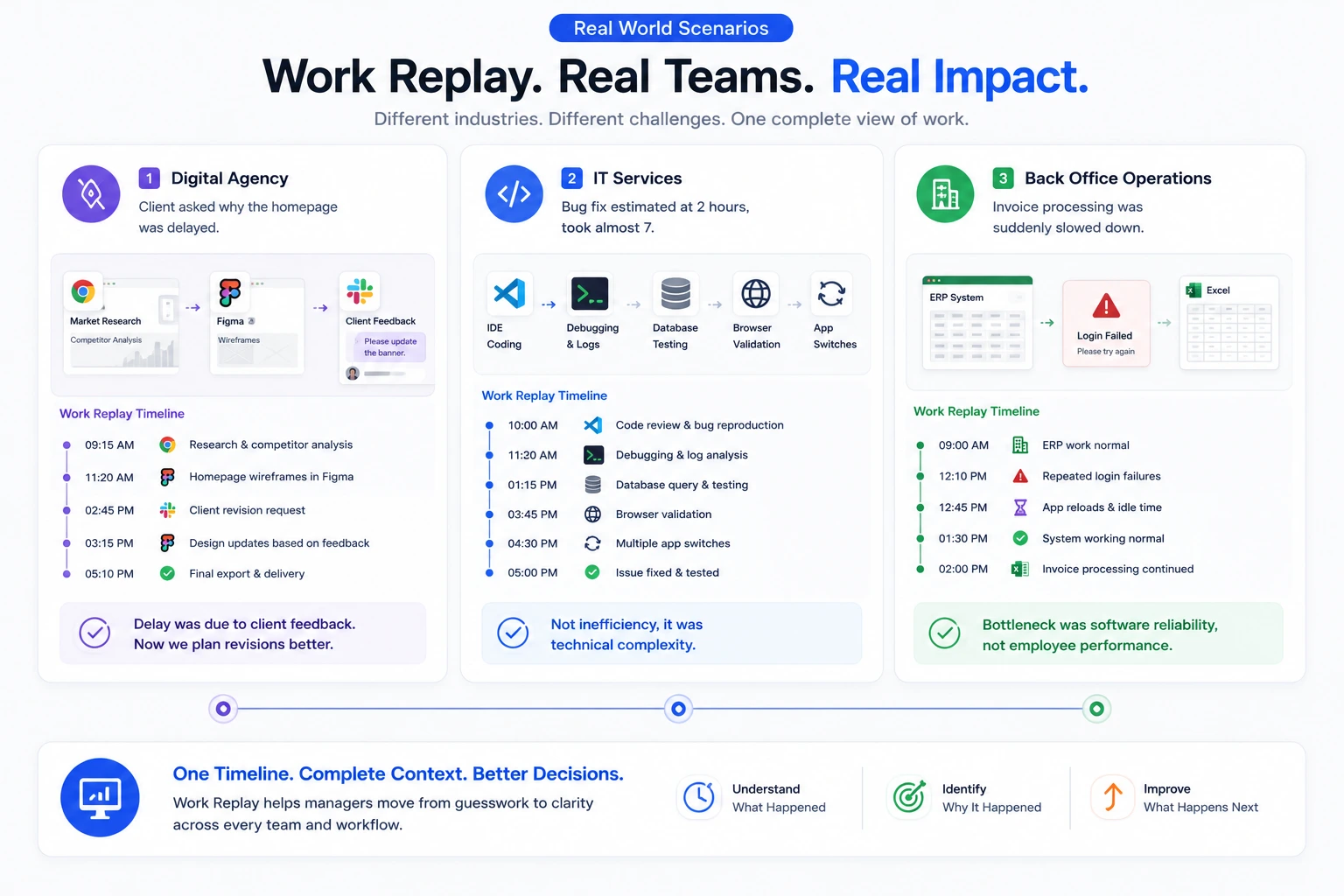Click the purple Work Replay Timeline label
The width and height of the screenshot is (1344, 896).
pyautogui.click(x=122, y=414)
